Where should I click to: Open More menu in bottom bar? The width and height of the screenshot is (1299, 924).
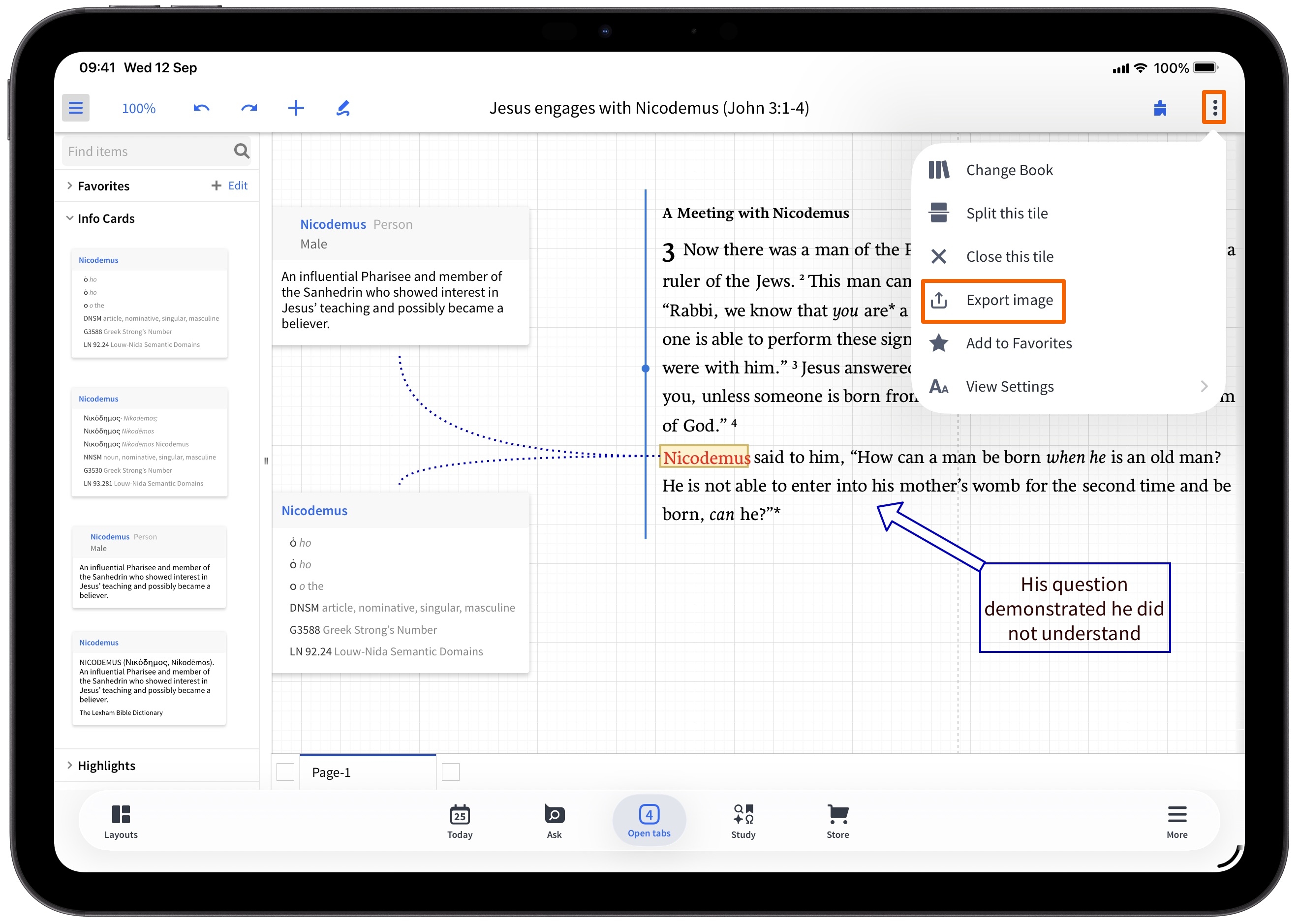(x=1176, y=822)
